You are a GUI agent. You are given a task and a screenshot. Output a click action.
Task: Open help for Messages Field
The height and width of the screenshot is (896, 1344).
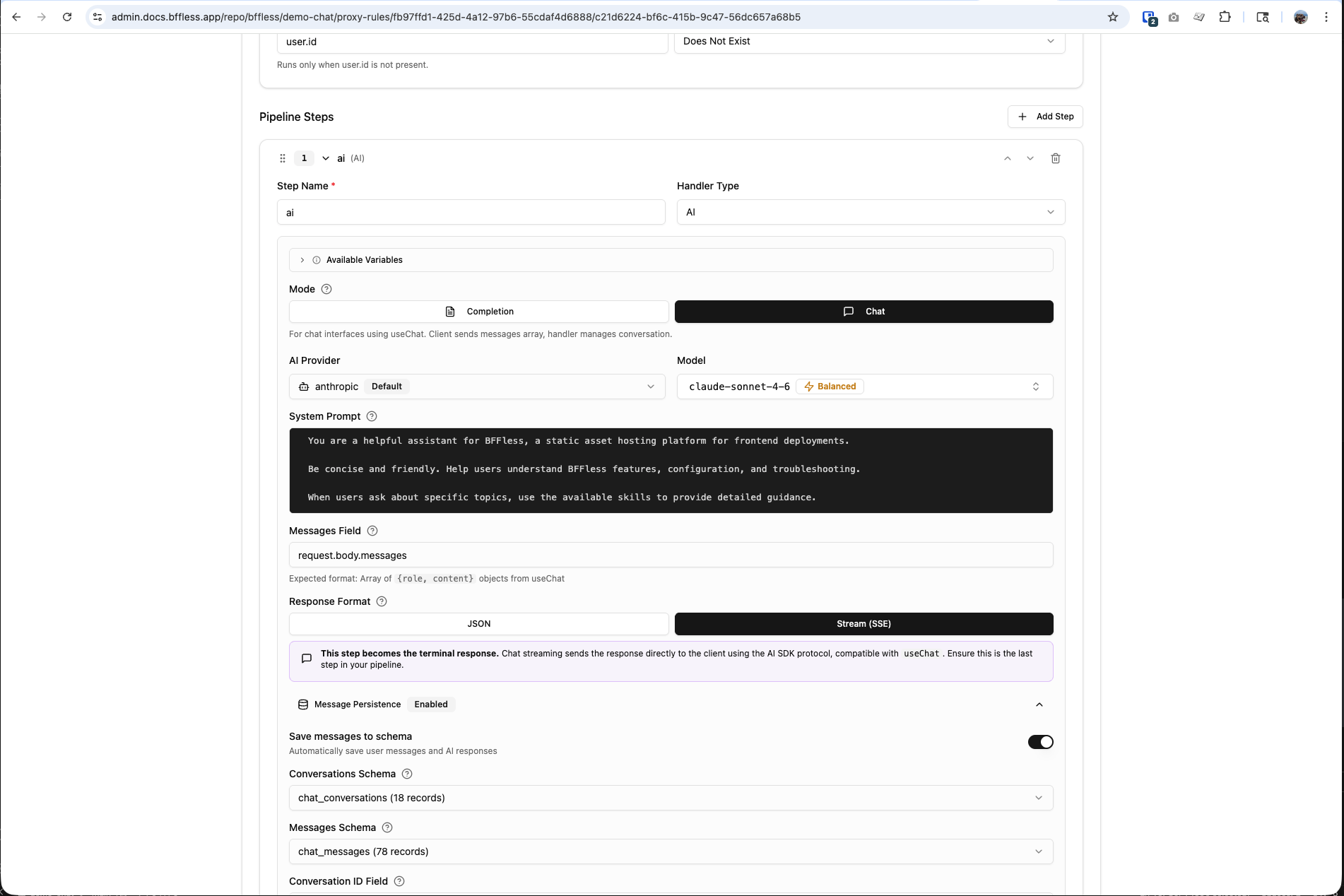[372, 531]
